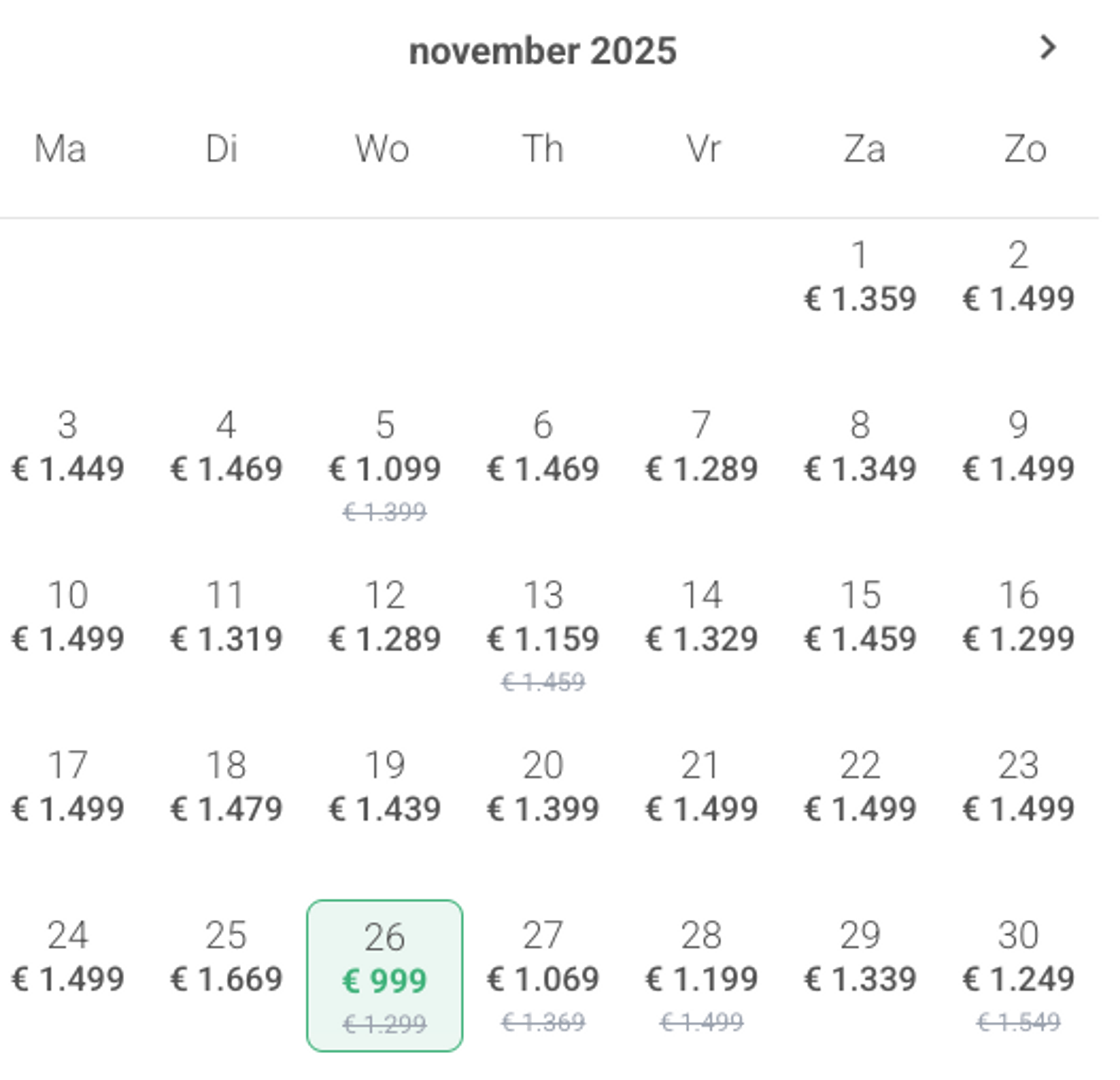Select 26 November priced € 999
The image size is (1120, 1080).
(385, 976)
